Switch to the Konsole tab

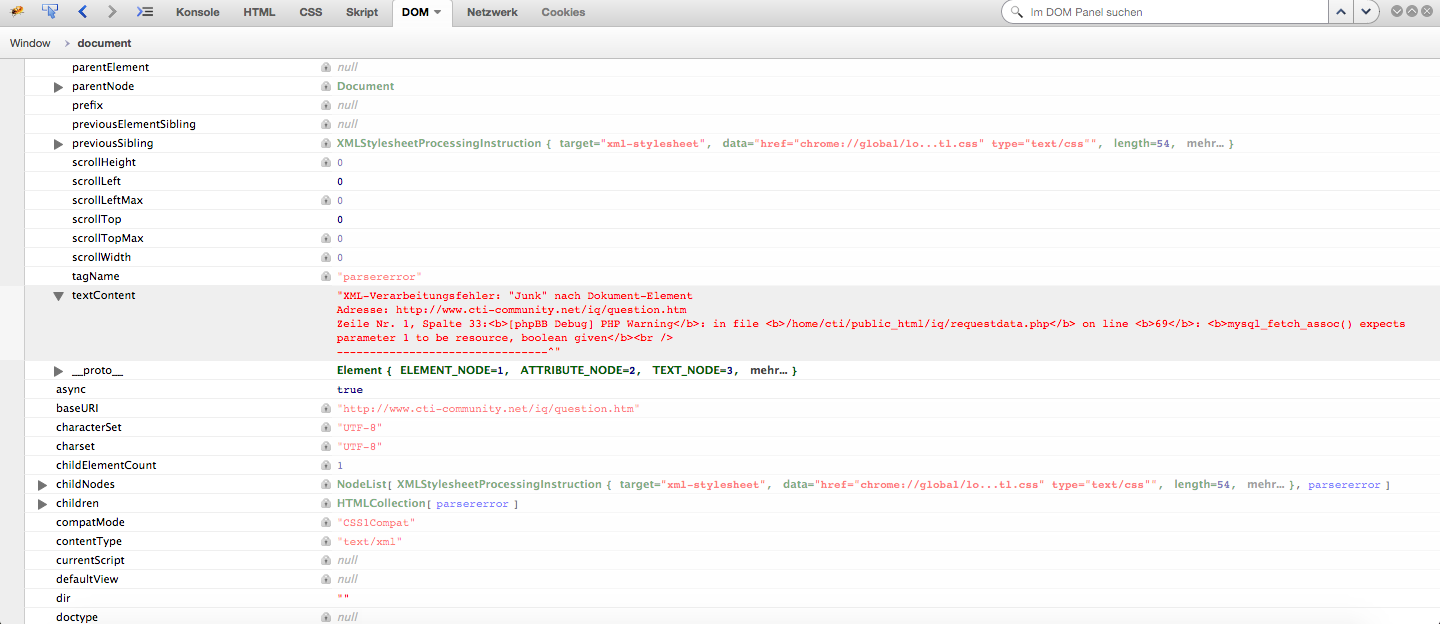197,12
